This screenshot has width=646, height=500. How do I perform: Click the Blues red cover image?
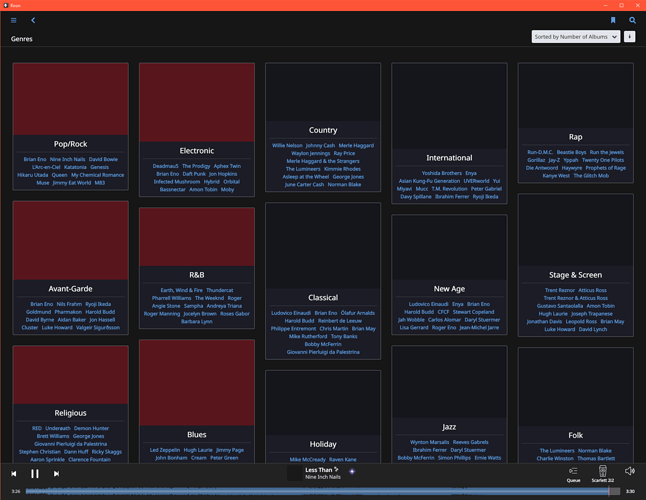point(197,383)
